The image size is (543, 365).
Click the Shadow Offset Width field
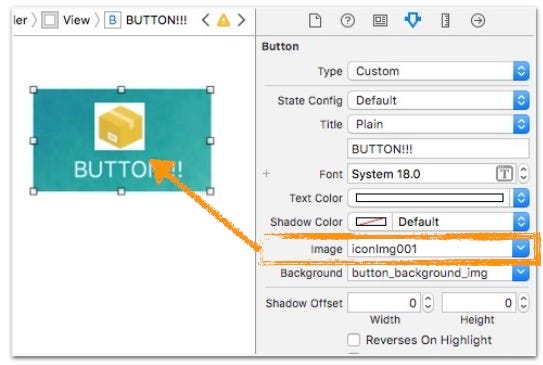(384, 303)
